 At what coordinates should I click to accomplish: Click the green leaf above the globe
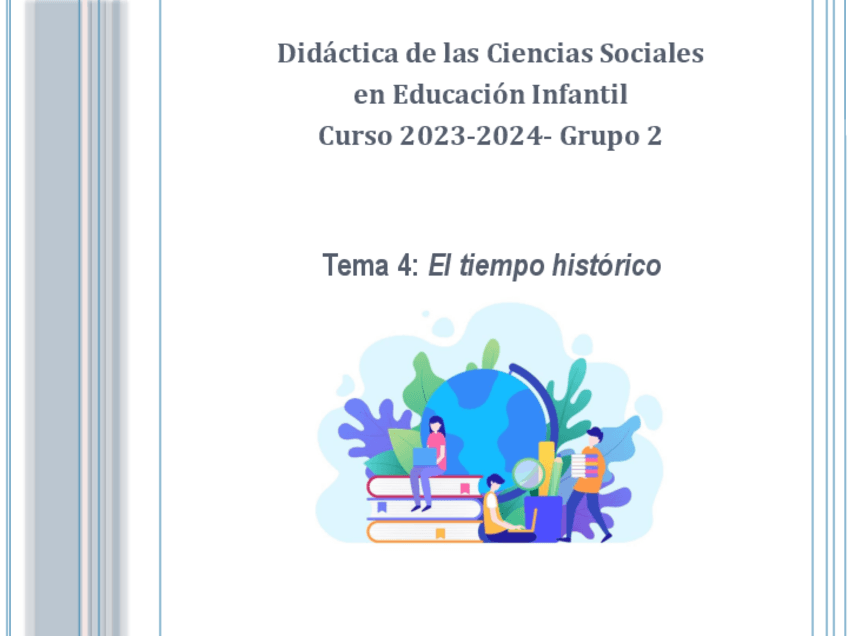pos(489,353)
